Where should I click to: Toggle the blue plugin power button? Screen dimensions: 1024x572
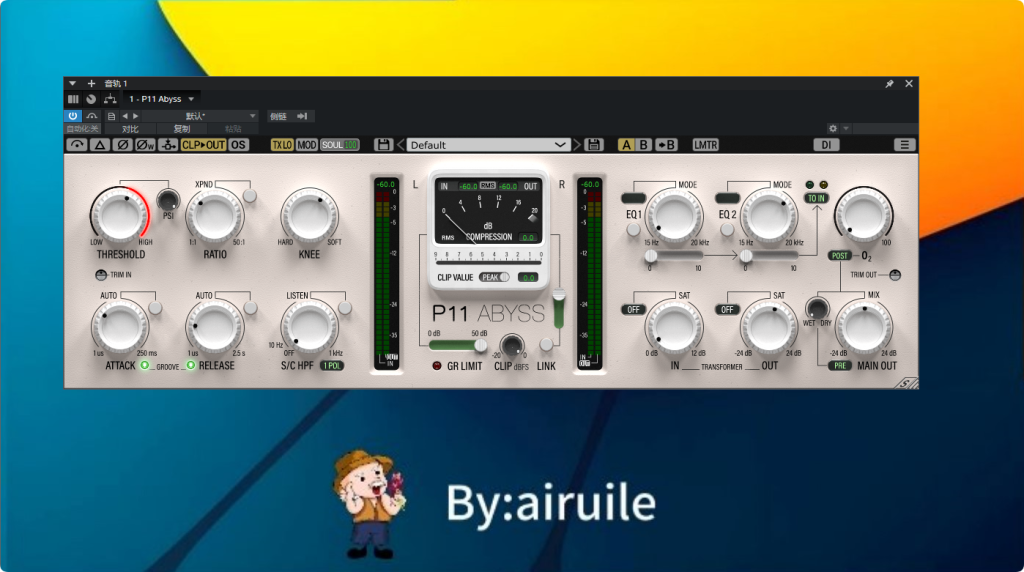[x=72, y=116]
